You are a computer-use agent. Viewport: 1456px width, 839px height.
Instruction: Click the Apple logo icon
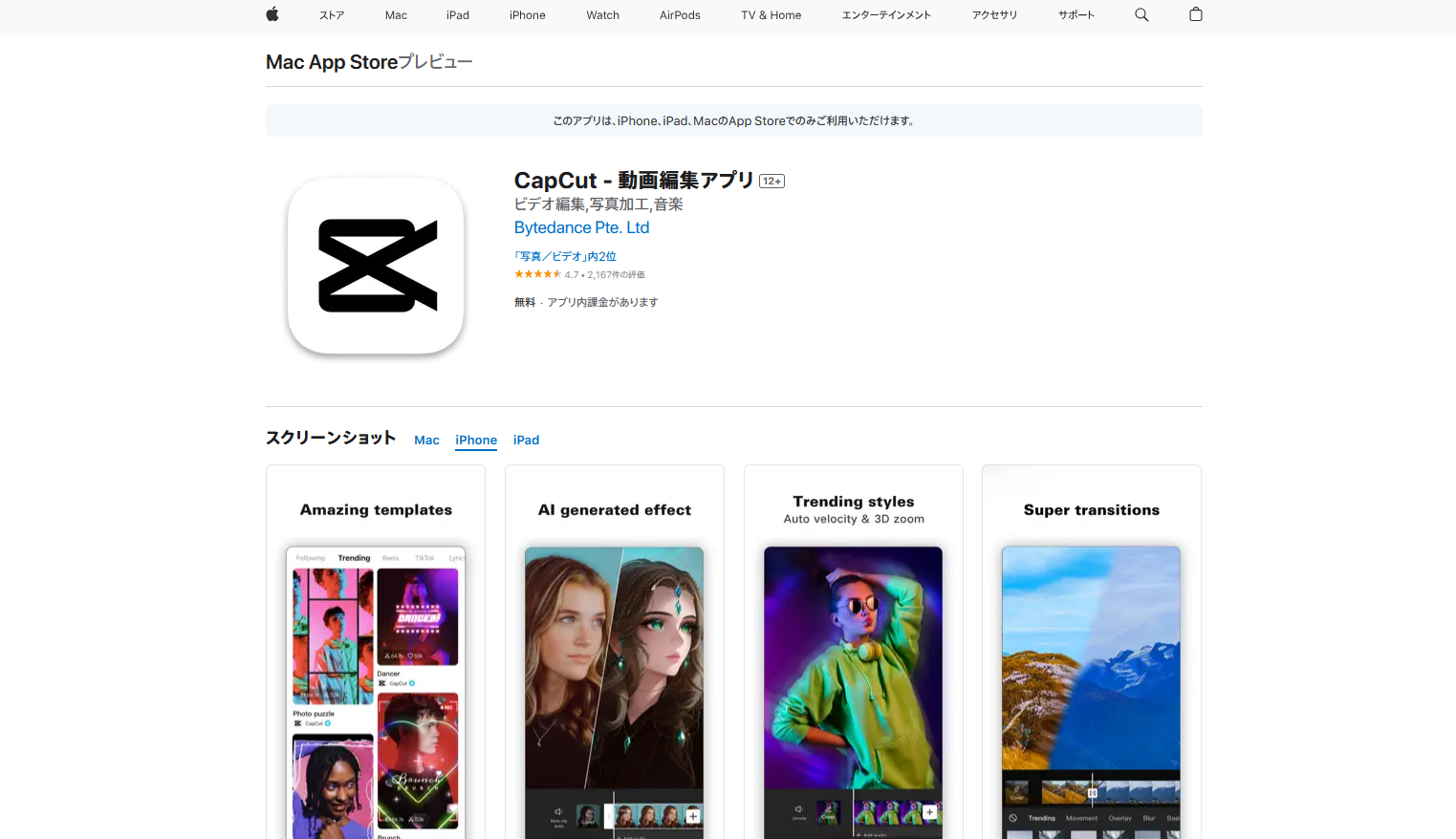[272, 14]
